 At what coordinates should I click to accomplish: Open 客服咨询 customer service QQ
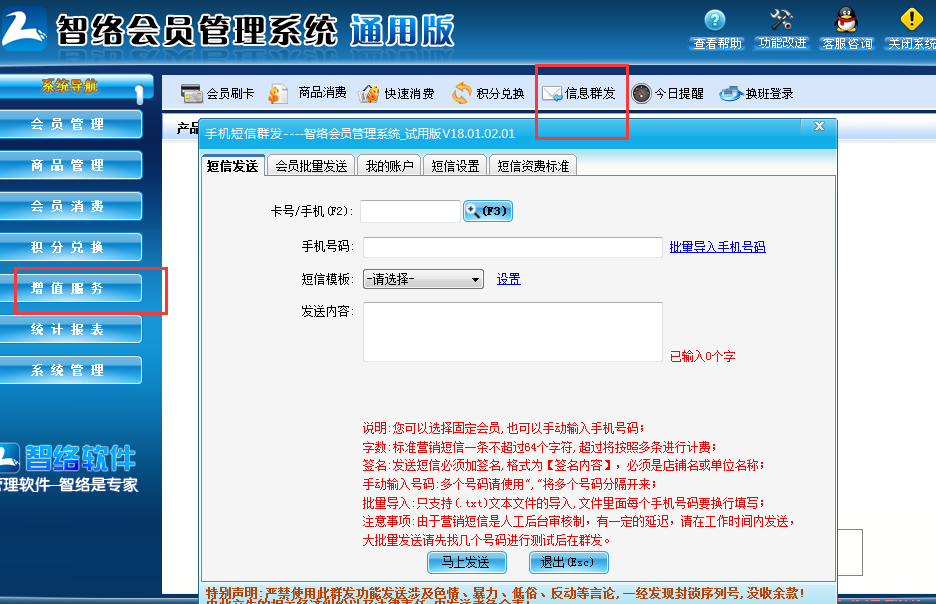tap(845, 25)
